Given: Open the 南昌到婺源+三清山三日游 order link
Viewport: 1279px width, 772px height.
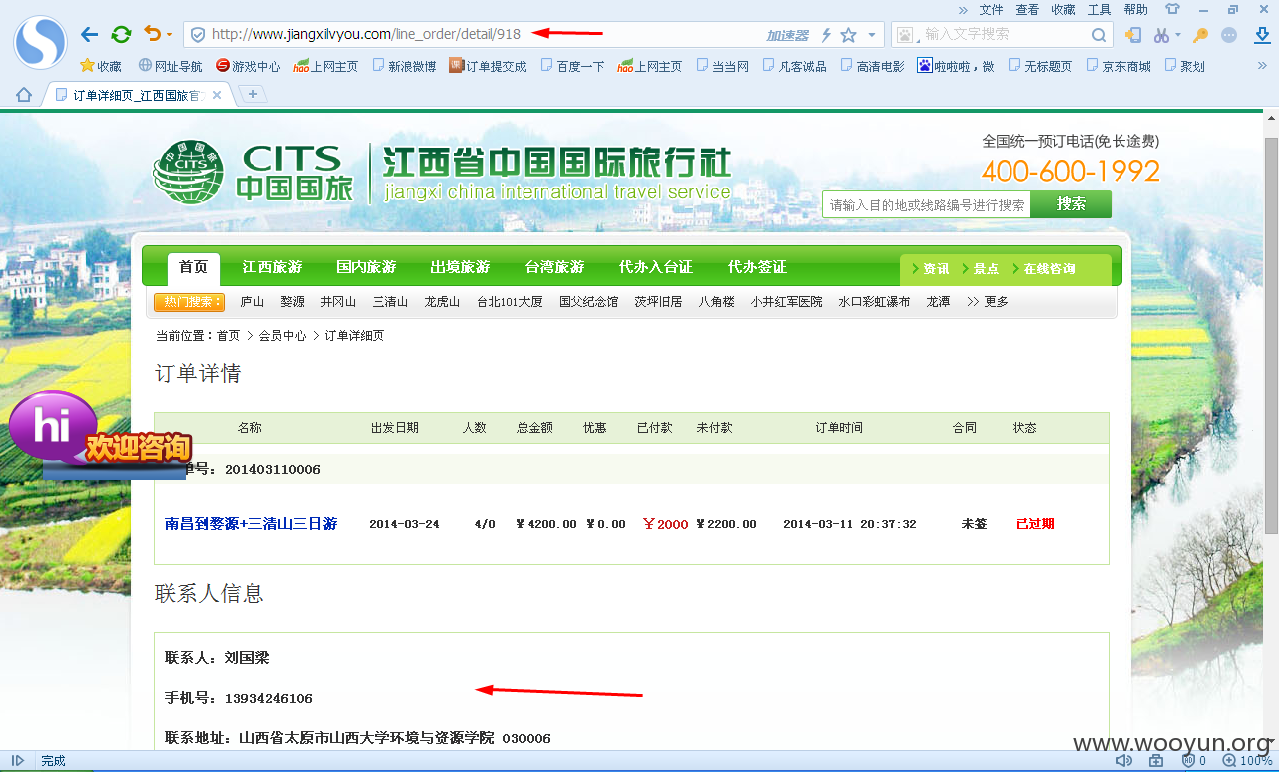Looking at the screenshot, I should [251, 524].
